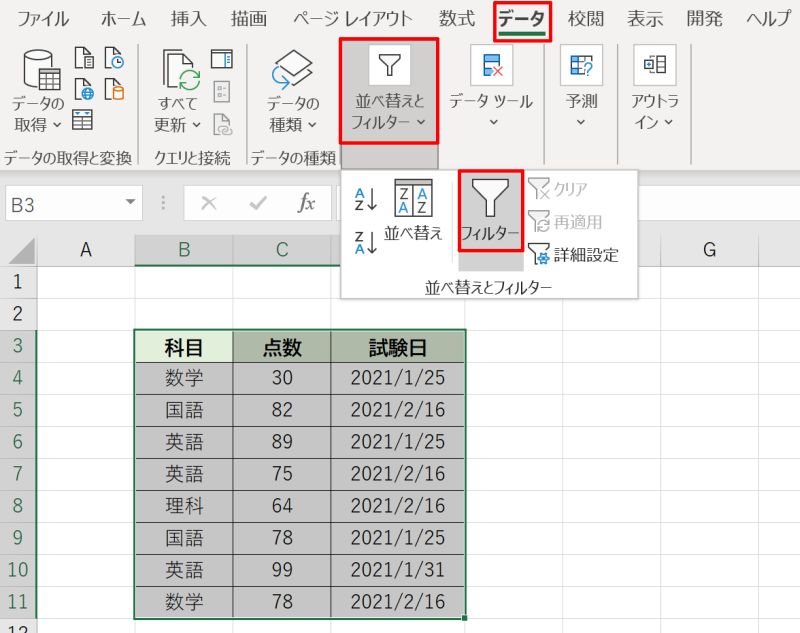
Task: Switch to the Home (ホーム) tab
Action: [123, 19]
